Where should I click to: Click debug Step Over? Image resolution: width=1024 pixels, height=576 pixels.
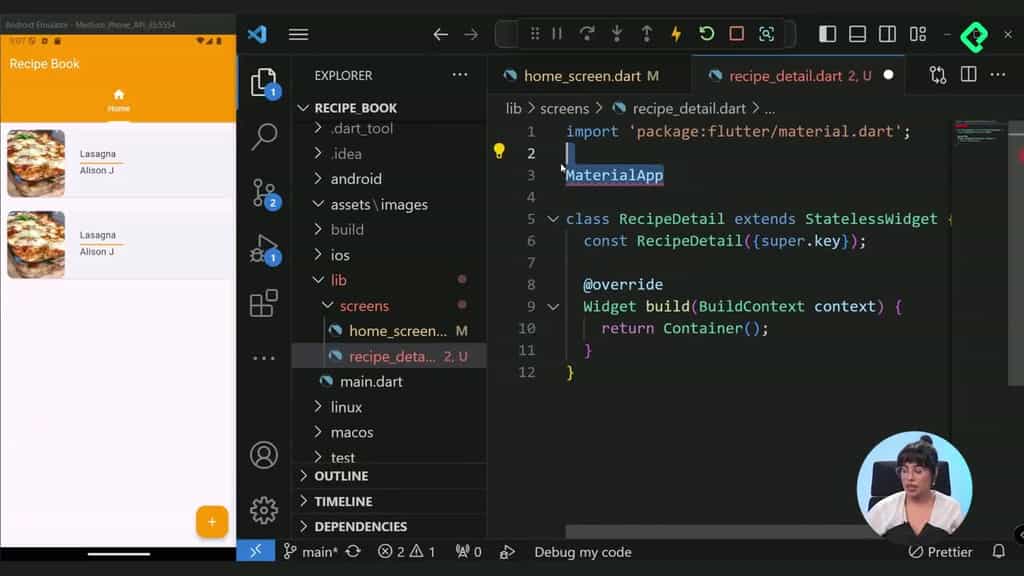click(586, 33)
